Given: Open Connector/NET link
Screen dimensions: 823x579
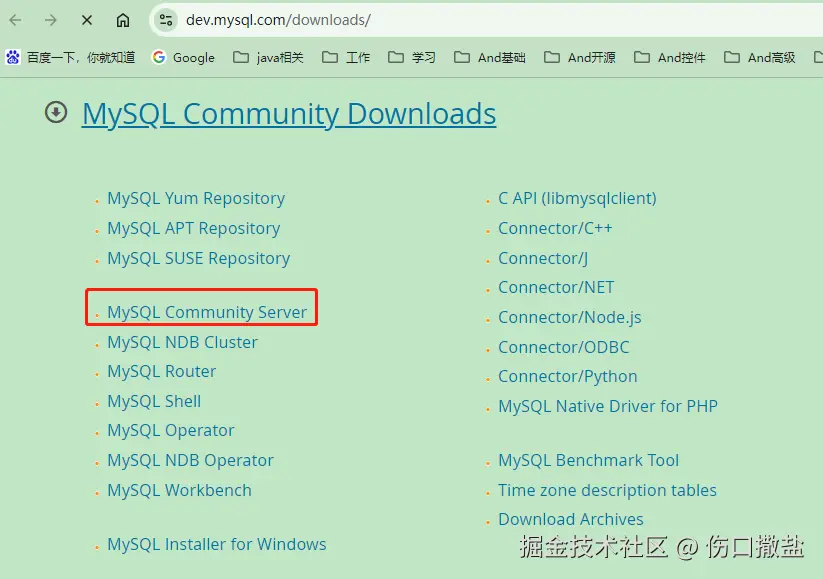Looking at the screenshot, I should [556, 288].
